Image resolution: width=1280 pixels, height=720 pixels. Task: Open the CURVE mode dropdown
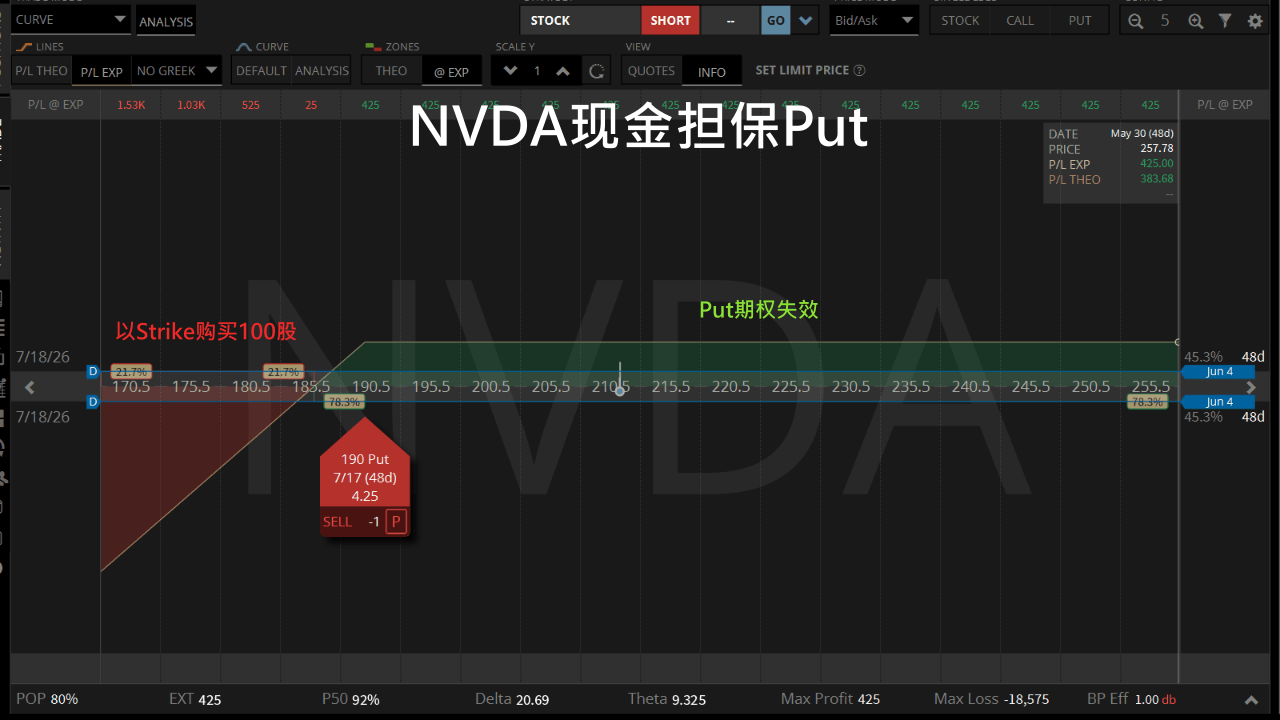pos(71,19)
